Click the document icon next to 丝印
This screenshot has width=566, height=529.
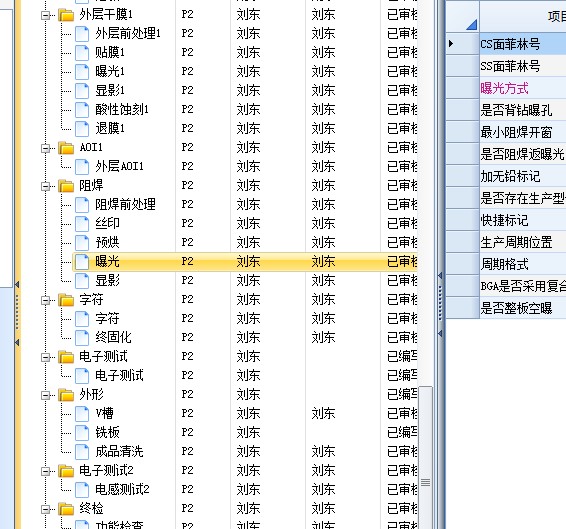(x=82, y=224)
